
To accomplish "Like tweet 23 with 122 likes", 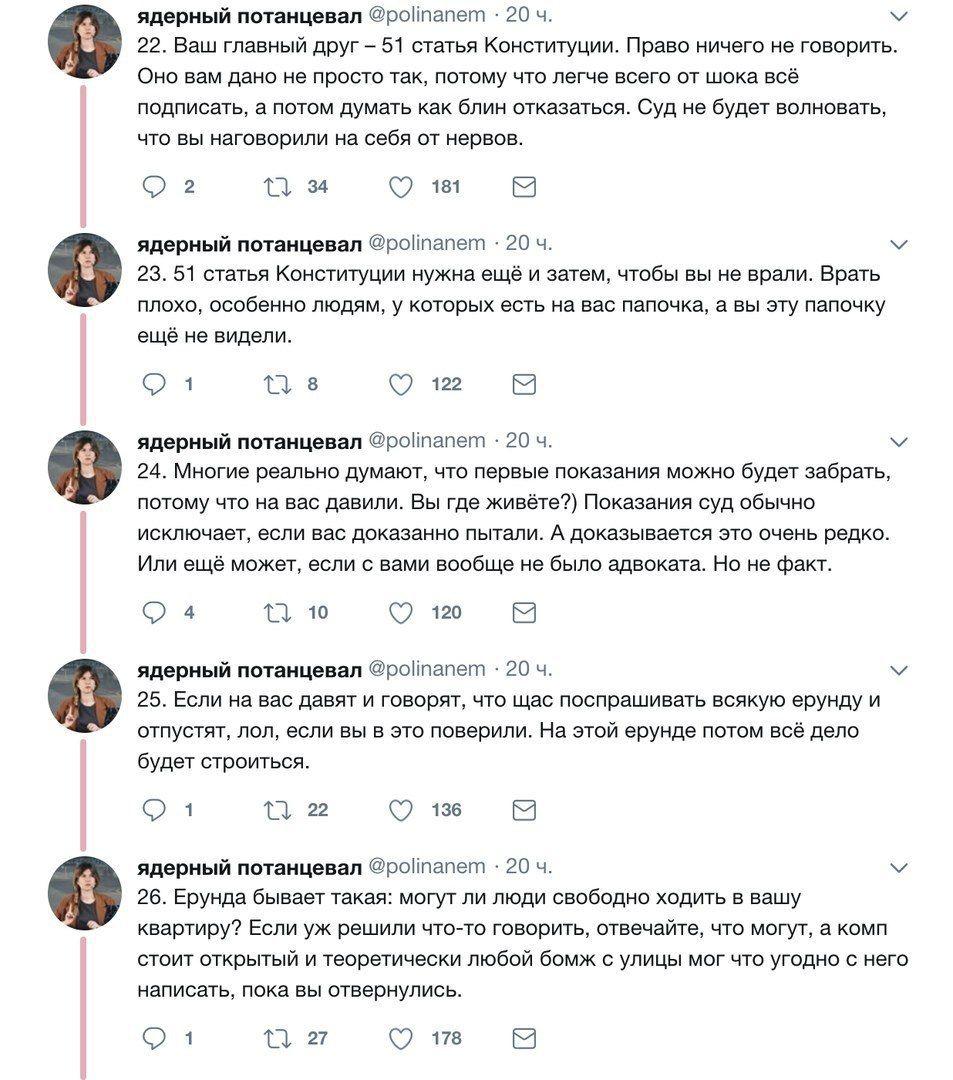I will pos(401,384).
